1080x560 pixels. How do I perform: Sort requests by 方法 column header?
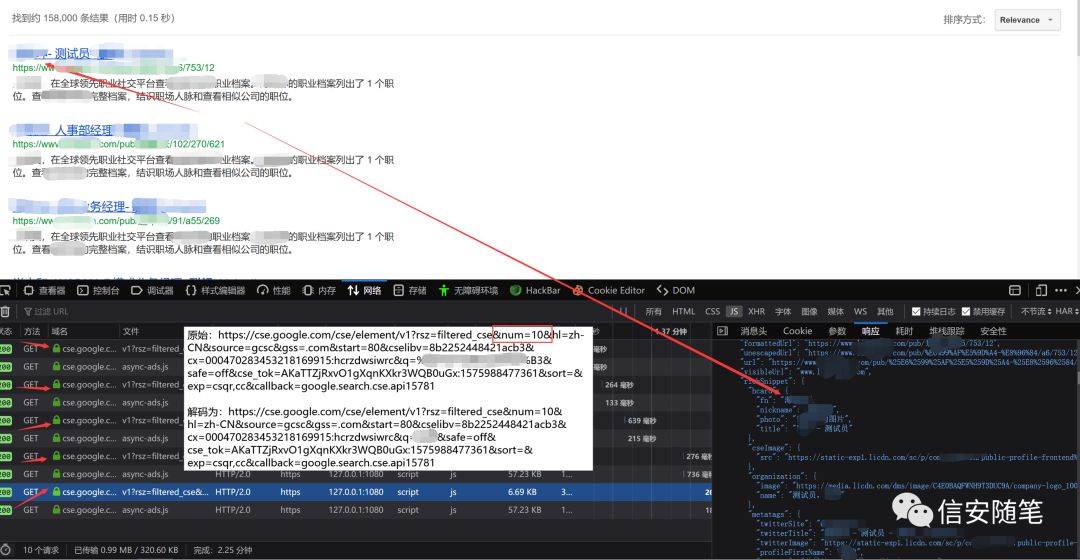(x=32, y=331)
